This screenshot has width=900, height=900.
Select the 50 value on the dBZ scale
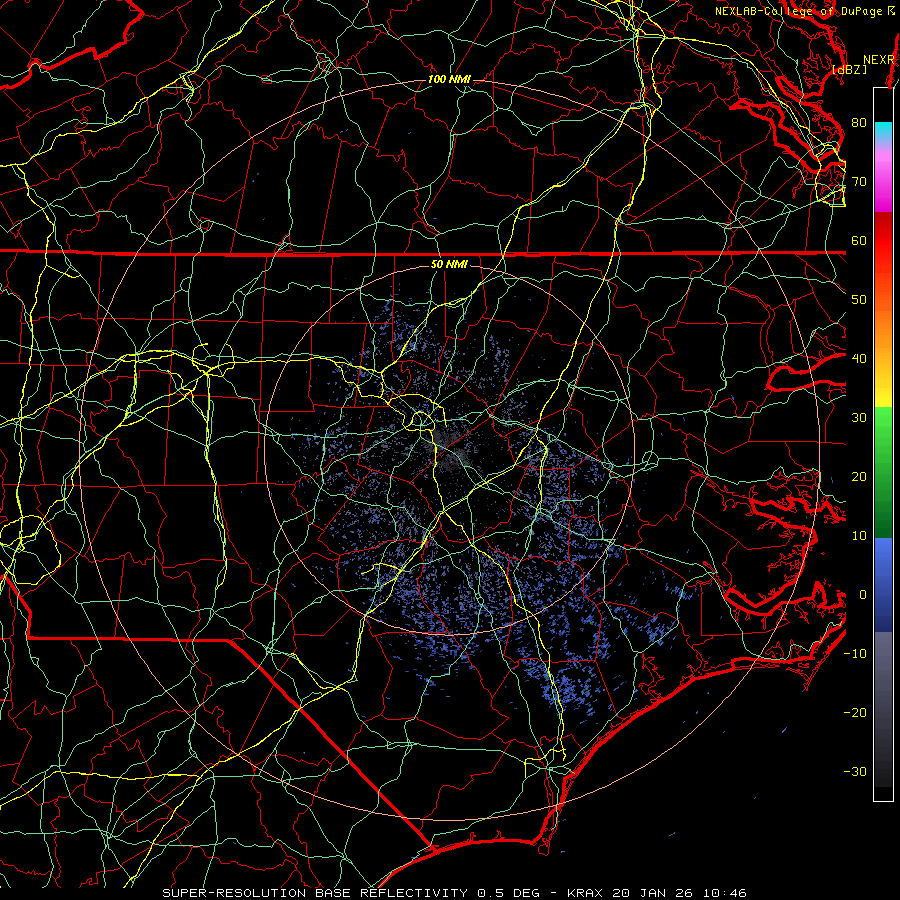pos(859,300)
